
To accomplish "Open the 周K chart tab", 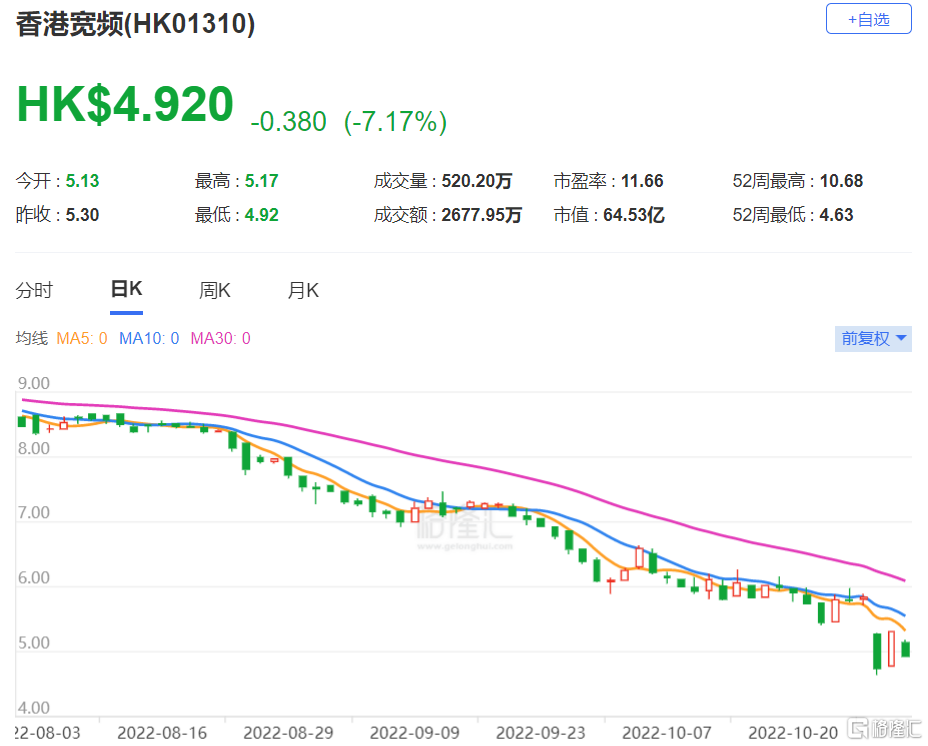I will pyautogui.click(x=214, y=290).
